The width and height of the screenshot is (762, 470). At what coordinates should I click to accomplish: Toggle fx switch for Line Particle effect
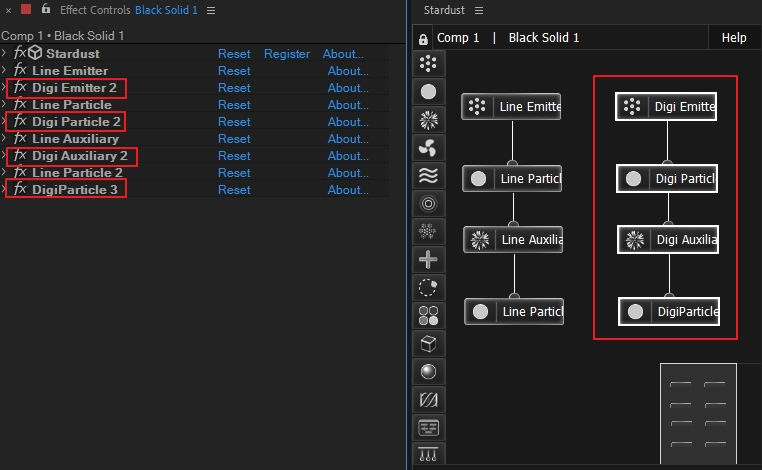[x=20, y=104]
